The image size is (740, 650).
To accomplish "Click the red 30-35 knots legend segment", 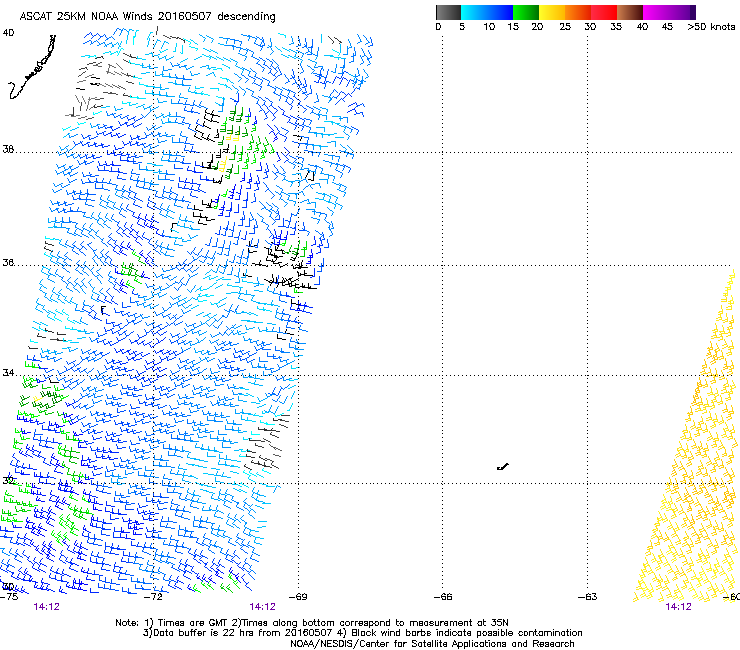I will point(604,12).
